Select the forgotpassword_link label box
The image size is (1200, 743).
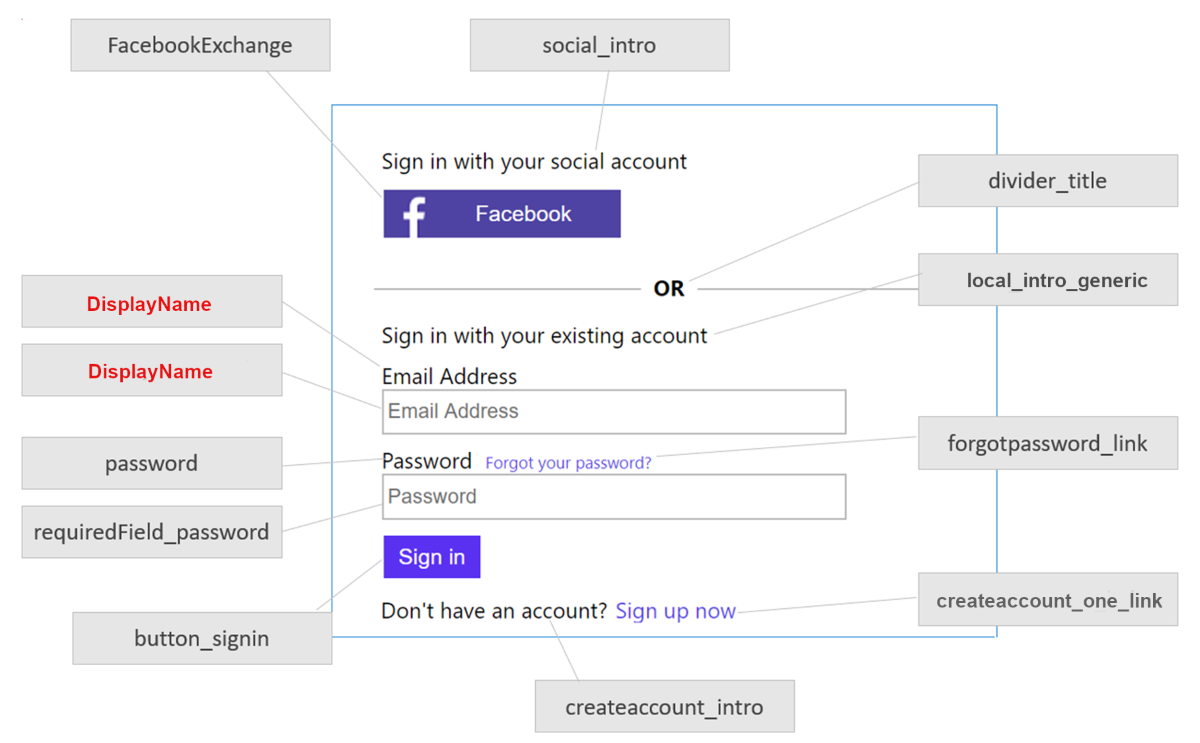click(1047, 443)
